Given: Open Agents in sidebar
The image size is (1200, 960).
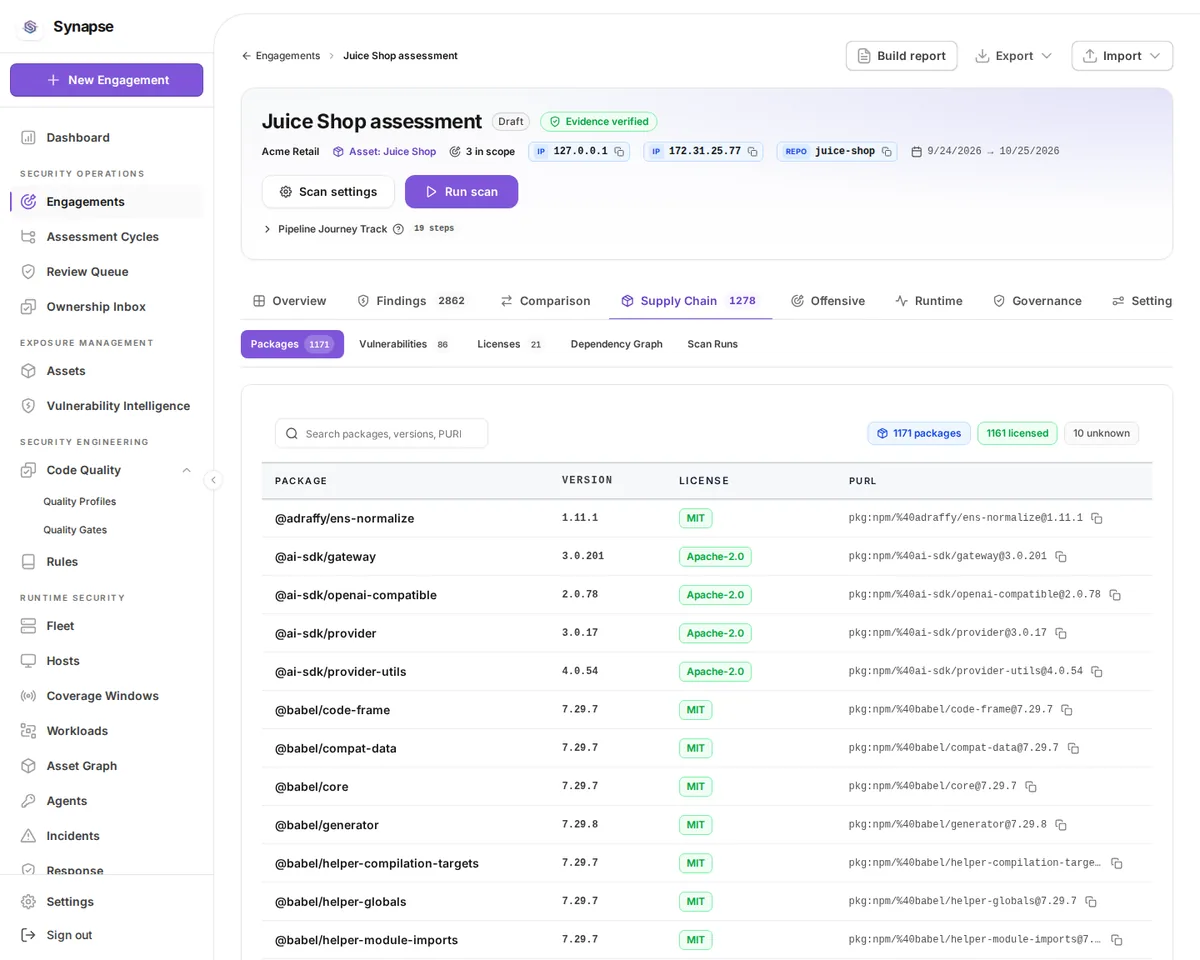Looking at the screenshot, I should pos(106,801).
